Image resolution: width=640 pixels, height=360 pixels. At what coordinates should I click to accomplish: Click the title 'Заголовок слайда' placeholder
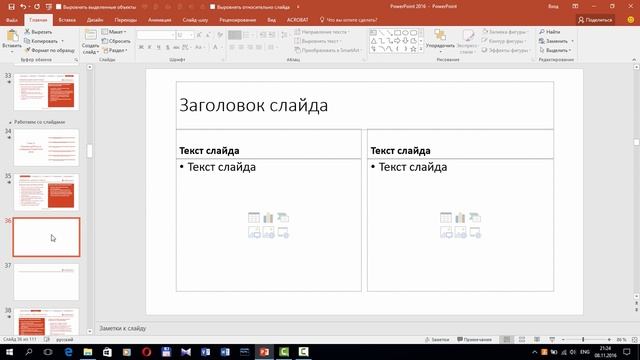(365, 105)
